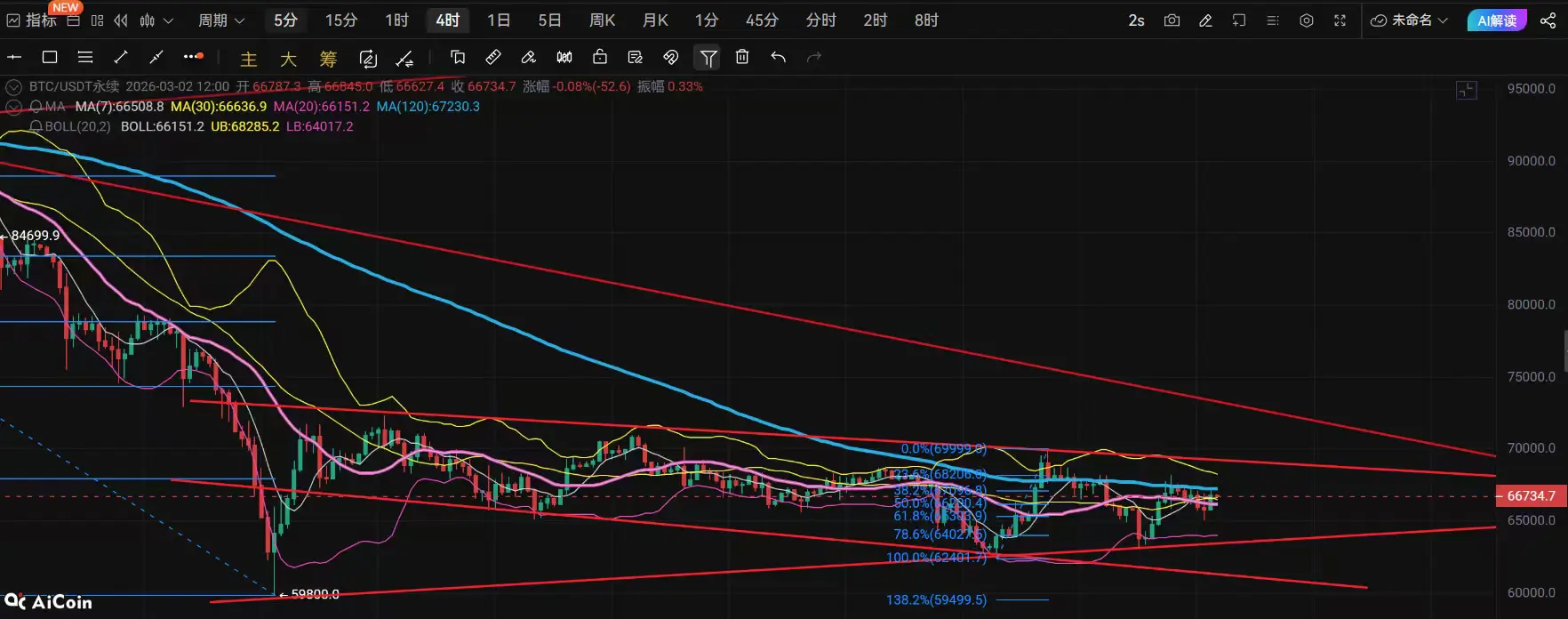This screenshot has height=619, width=1568.
Task: Open the 指标 indicators panel
Action: pos(32,20)
